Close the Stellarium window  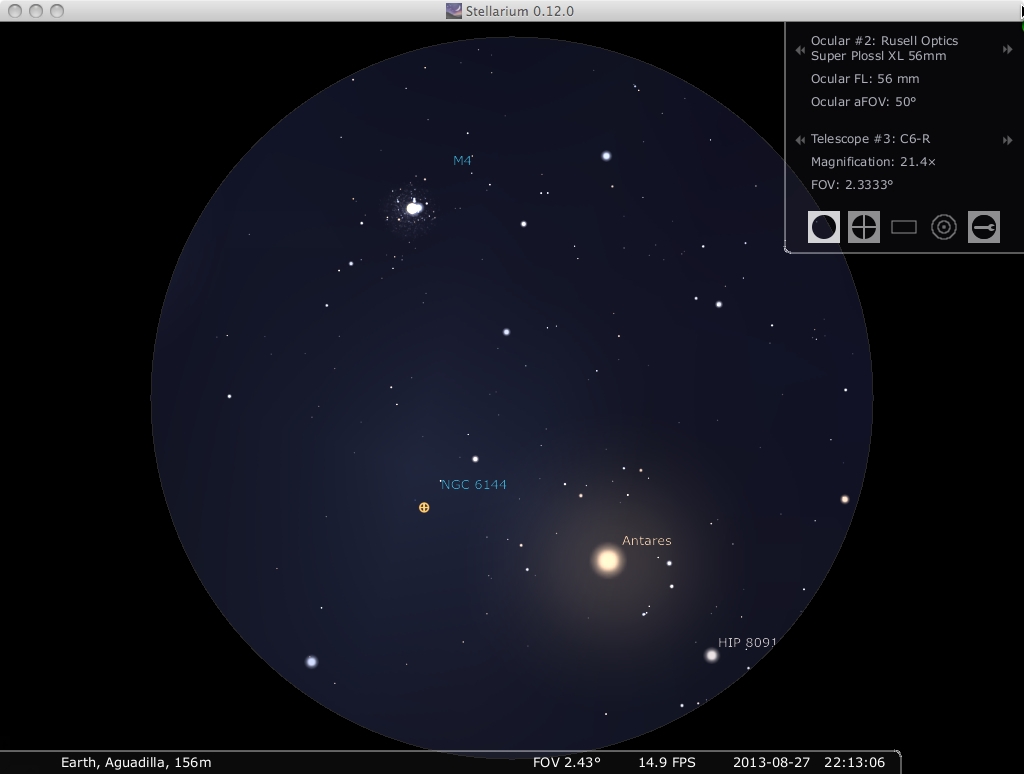coord(13,11)
